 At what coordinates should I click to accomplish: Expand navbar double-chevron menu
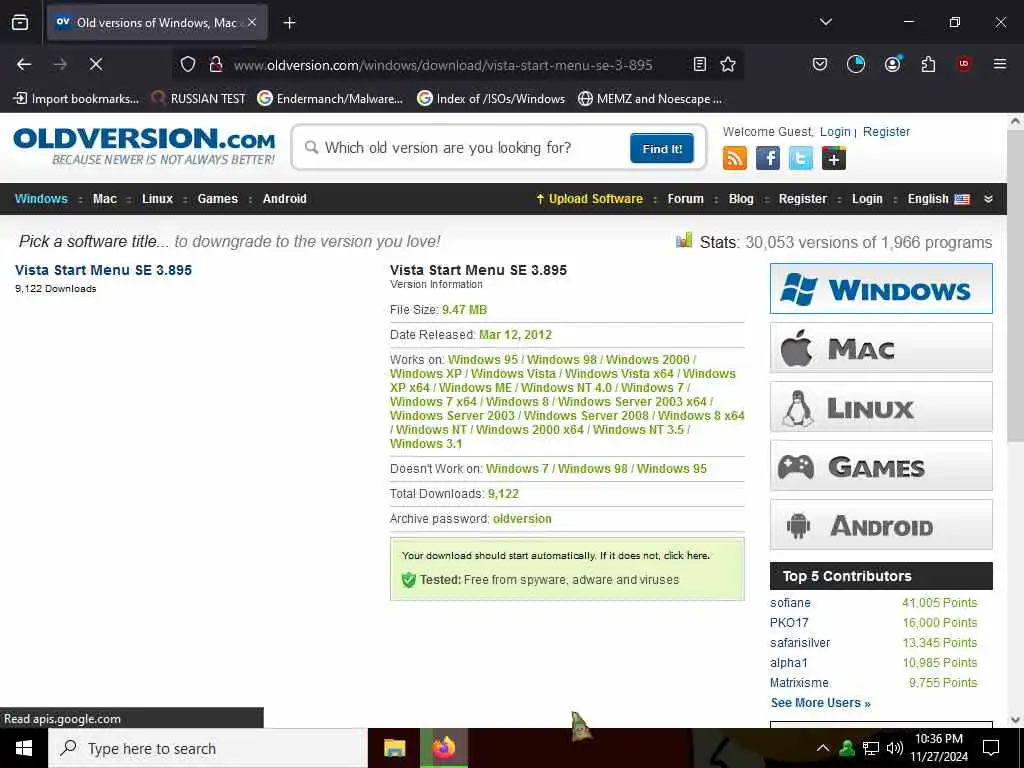pos(988,199)
